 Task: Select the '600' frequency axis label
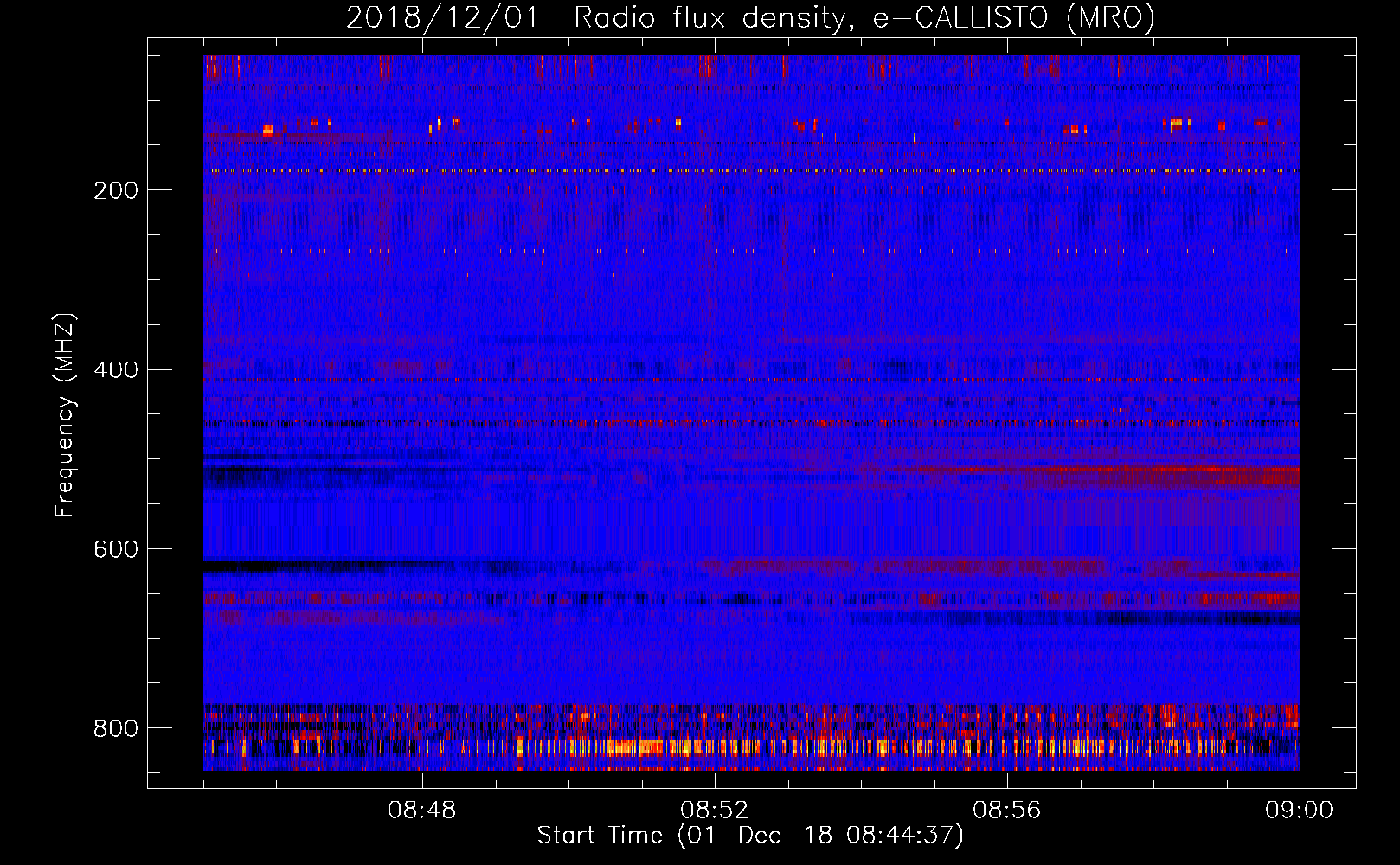click(116, 550)
